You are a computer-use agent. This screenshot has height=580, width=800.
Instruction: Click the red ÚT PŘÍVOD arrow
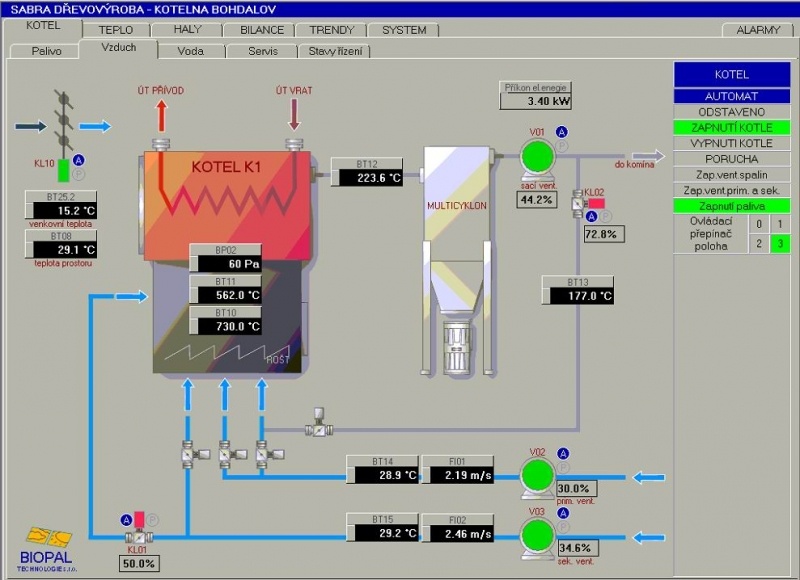pyautogui.click(x=161, y=116)
